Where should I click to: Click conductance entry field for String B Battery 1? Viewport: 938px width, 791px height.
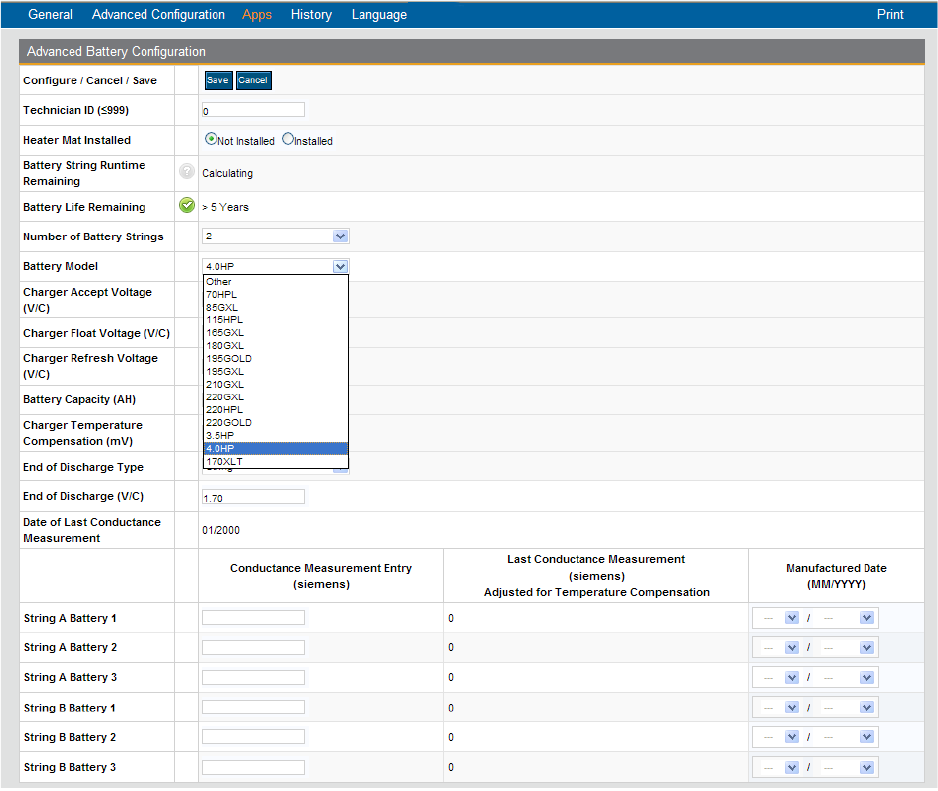(254, 707)
